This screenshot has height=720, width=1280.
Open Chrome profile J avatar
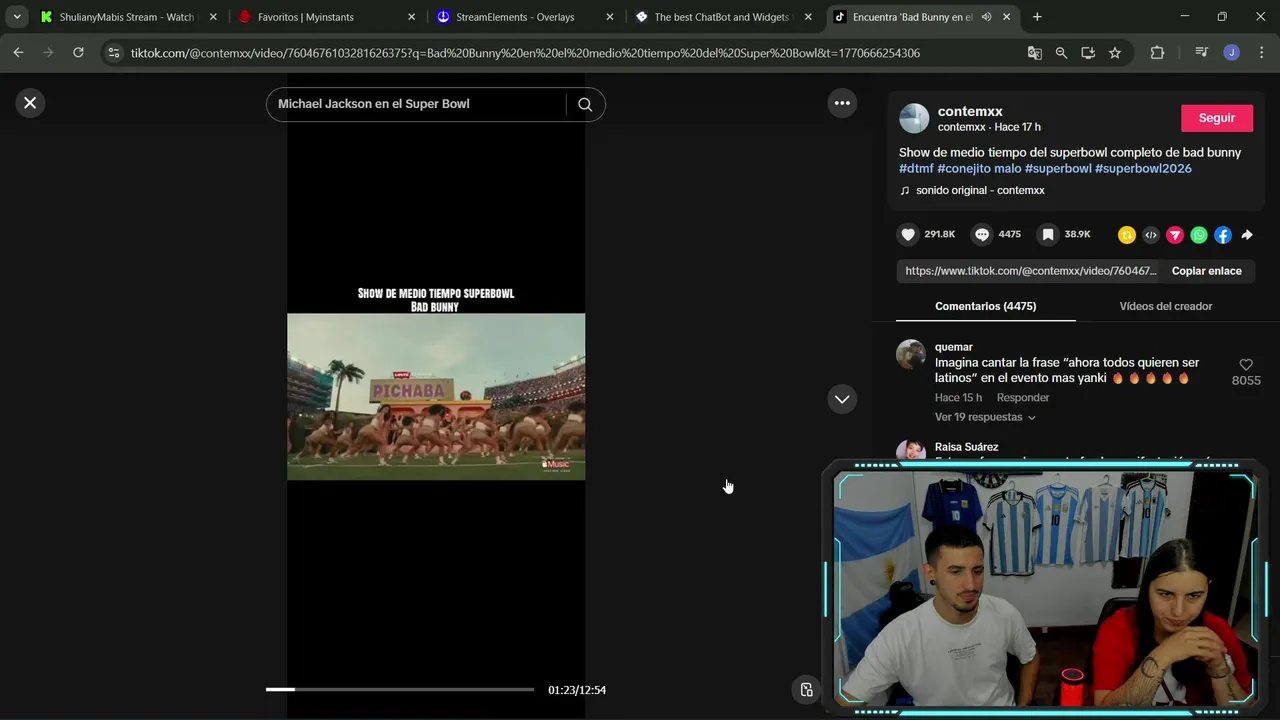point(1232,53)
